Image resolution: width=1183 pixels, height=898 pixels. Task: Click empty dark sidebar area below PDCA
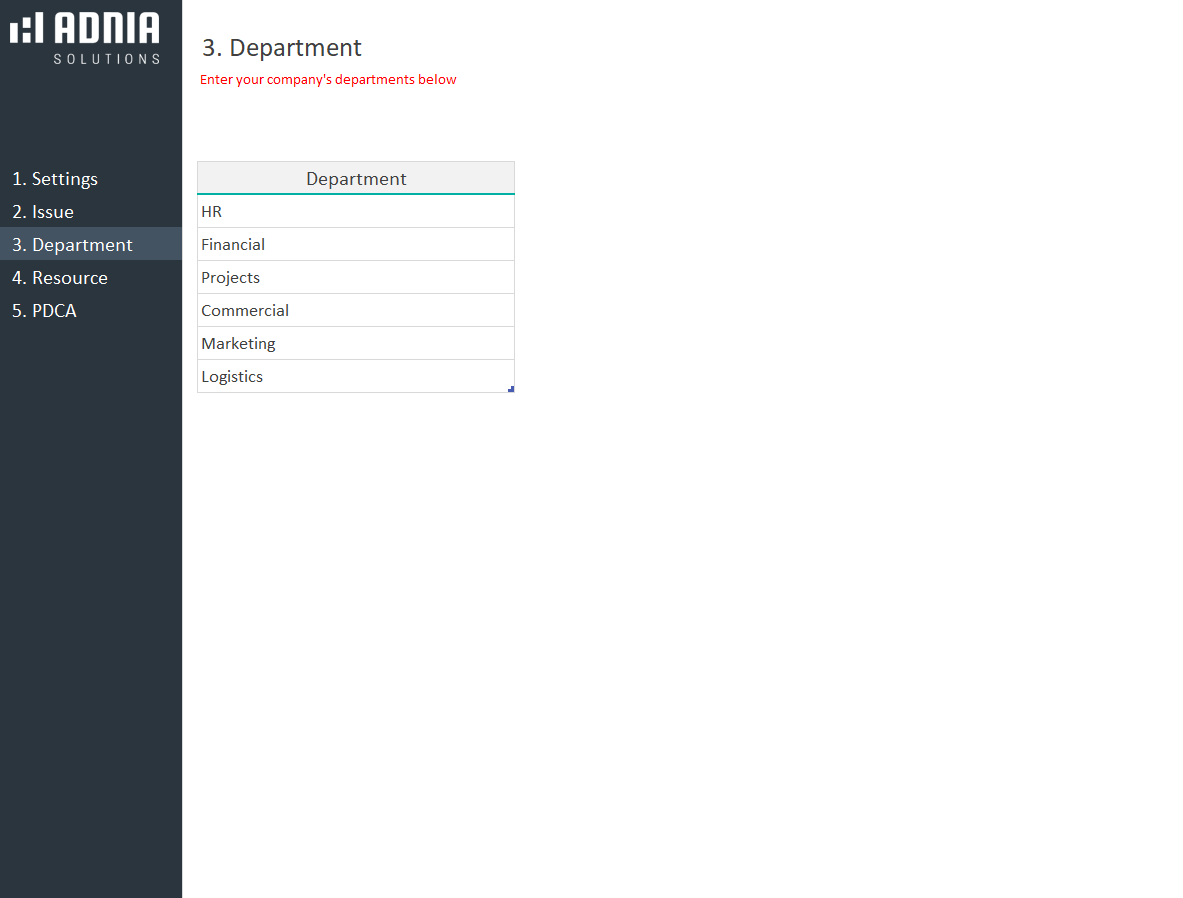point(90,600)
